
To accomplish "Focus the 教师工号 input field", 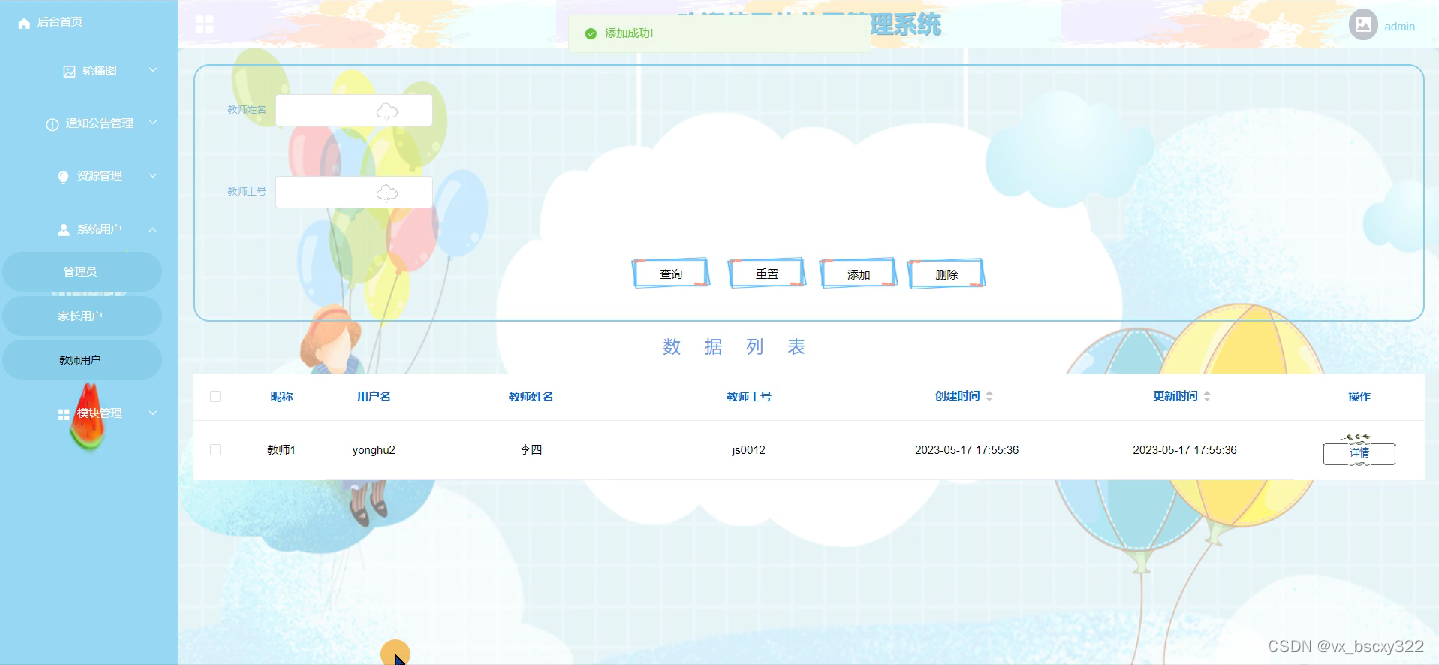I will click(354, 192).
